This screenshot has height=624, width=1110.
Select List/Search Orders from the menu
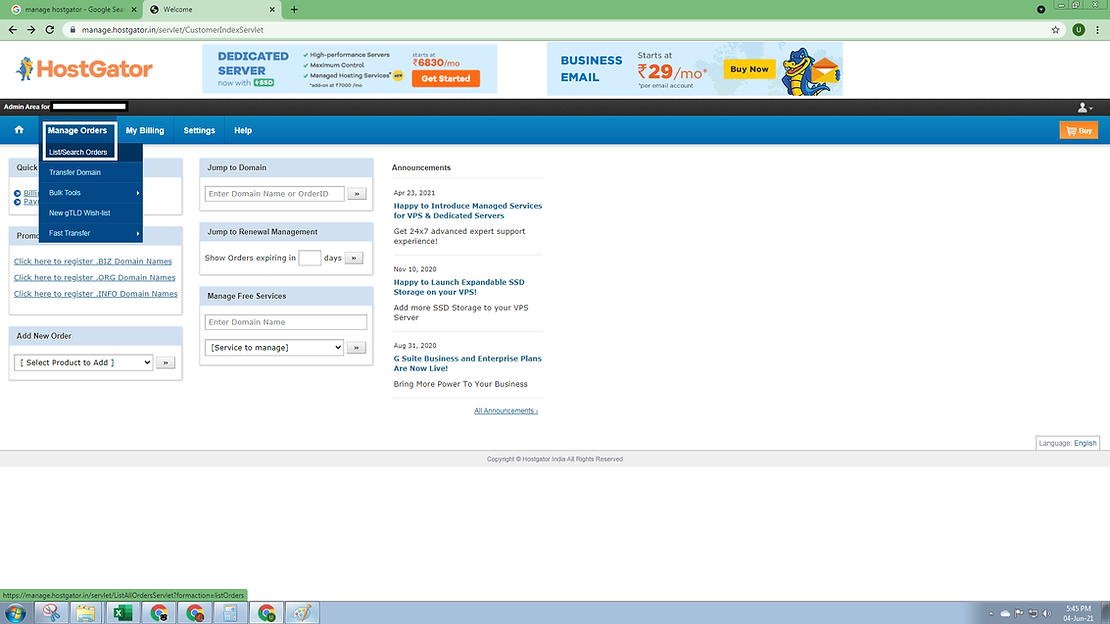click(x=78, y=152)
